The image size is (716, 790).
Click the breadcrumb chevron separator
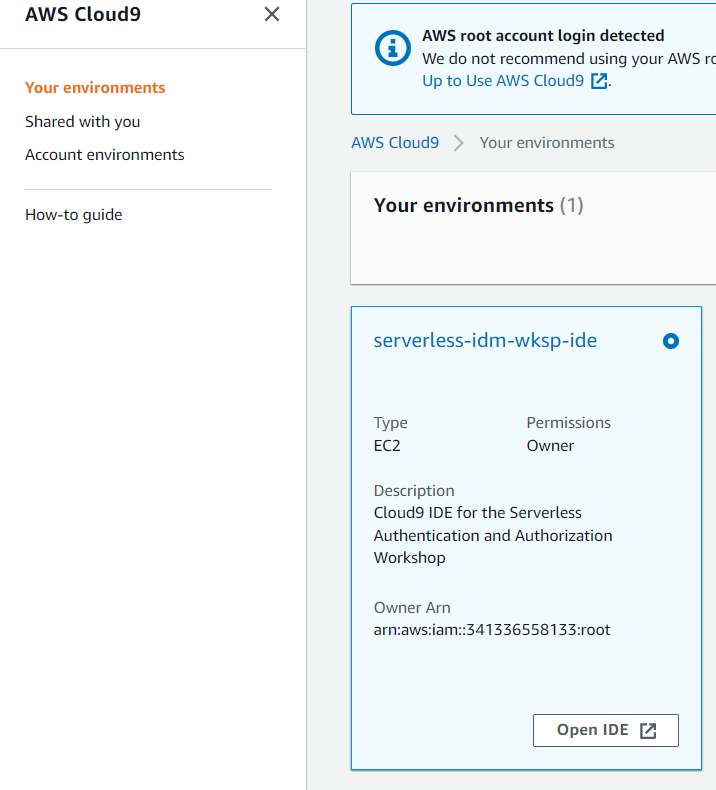point(459,143)
